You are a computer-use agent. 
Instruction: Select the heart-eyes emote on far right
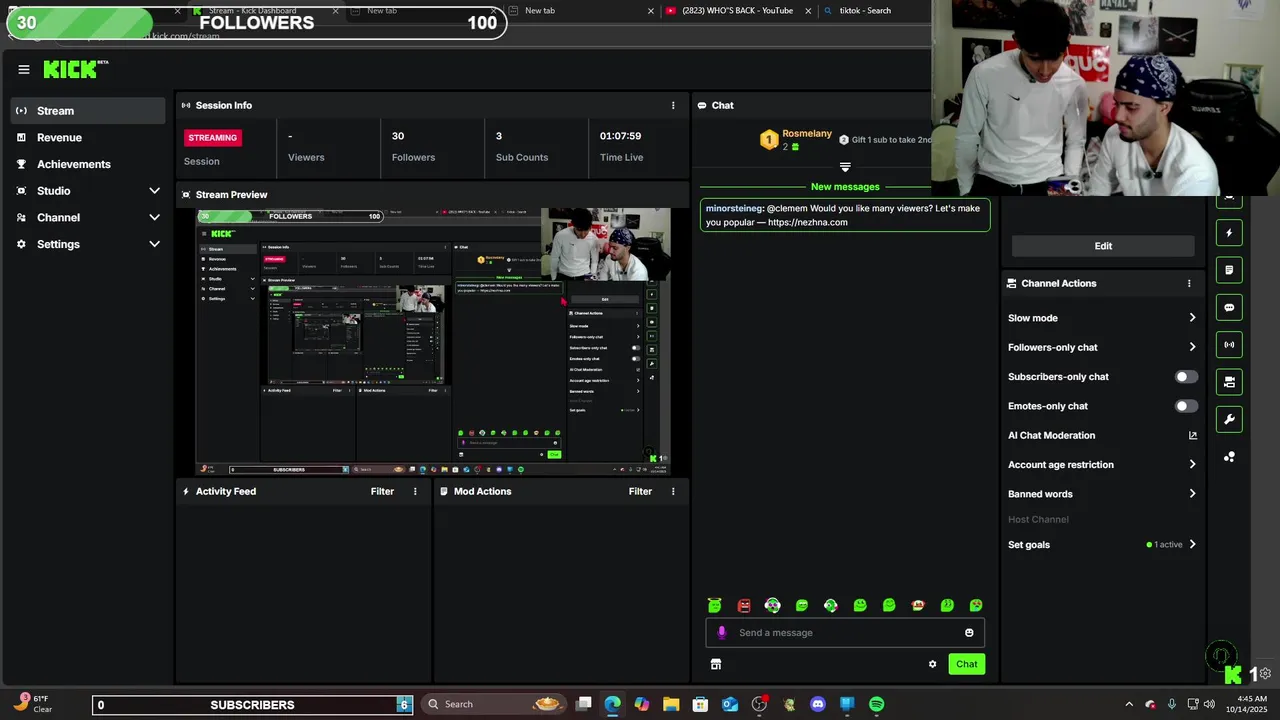point(976,605)
